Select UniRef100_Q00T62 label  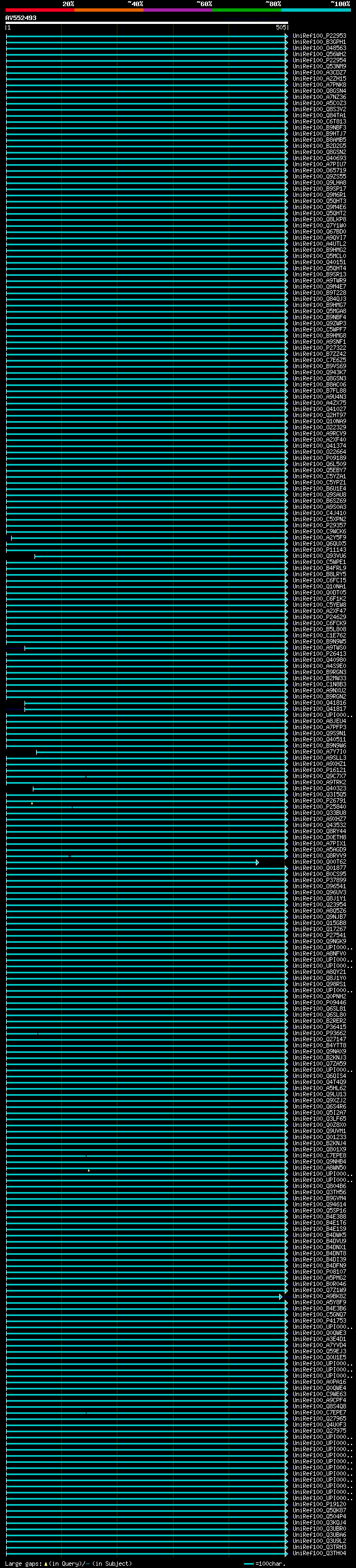319,862
